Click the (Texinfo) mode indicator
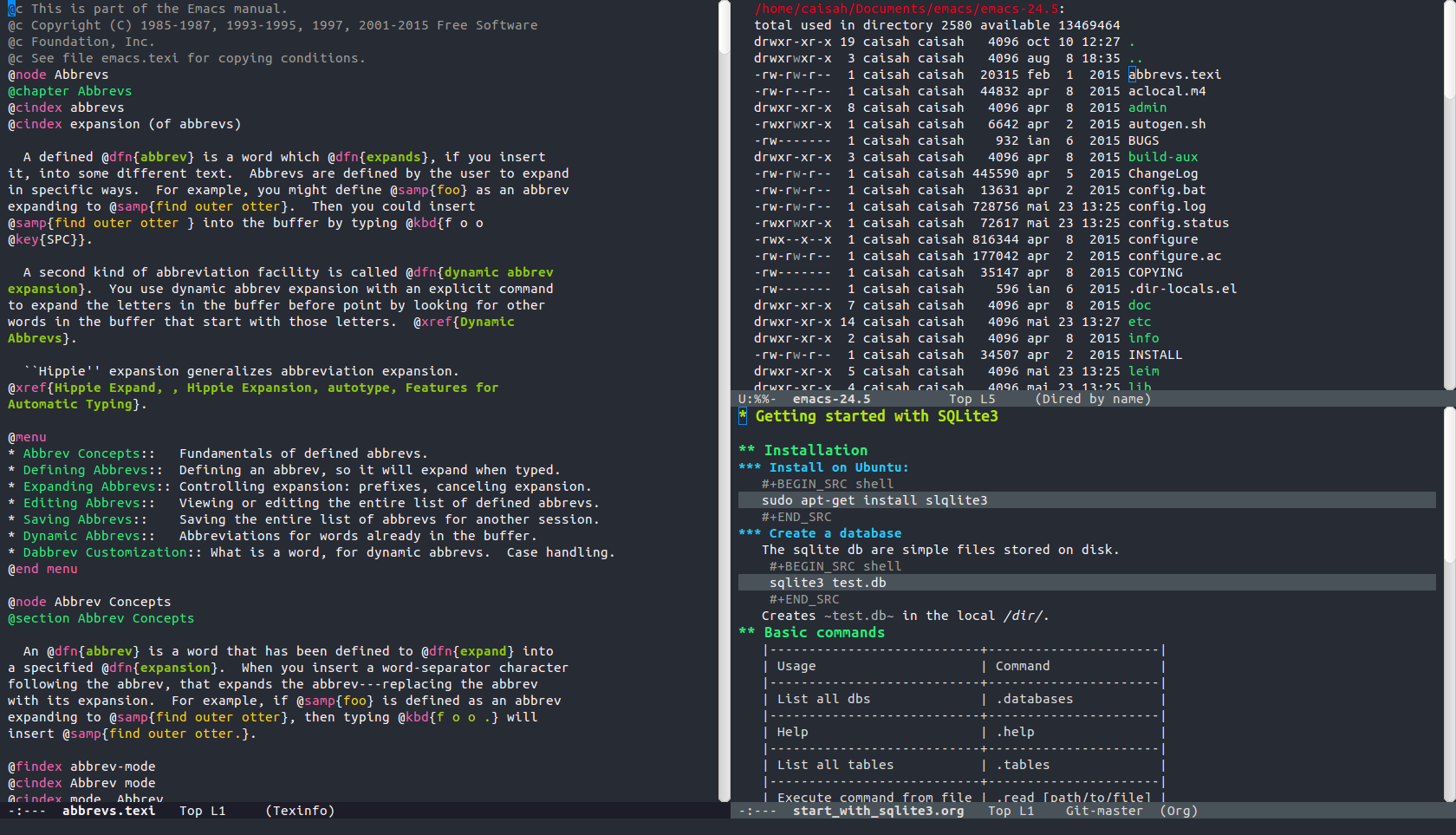Screen dimensions: 1456x835 tap(300, 811)
